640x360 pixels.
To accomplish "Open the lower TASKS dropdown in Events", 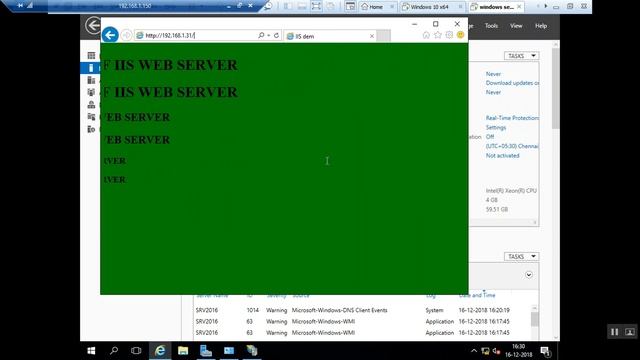I will 521,256.
